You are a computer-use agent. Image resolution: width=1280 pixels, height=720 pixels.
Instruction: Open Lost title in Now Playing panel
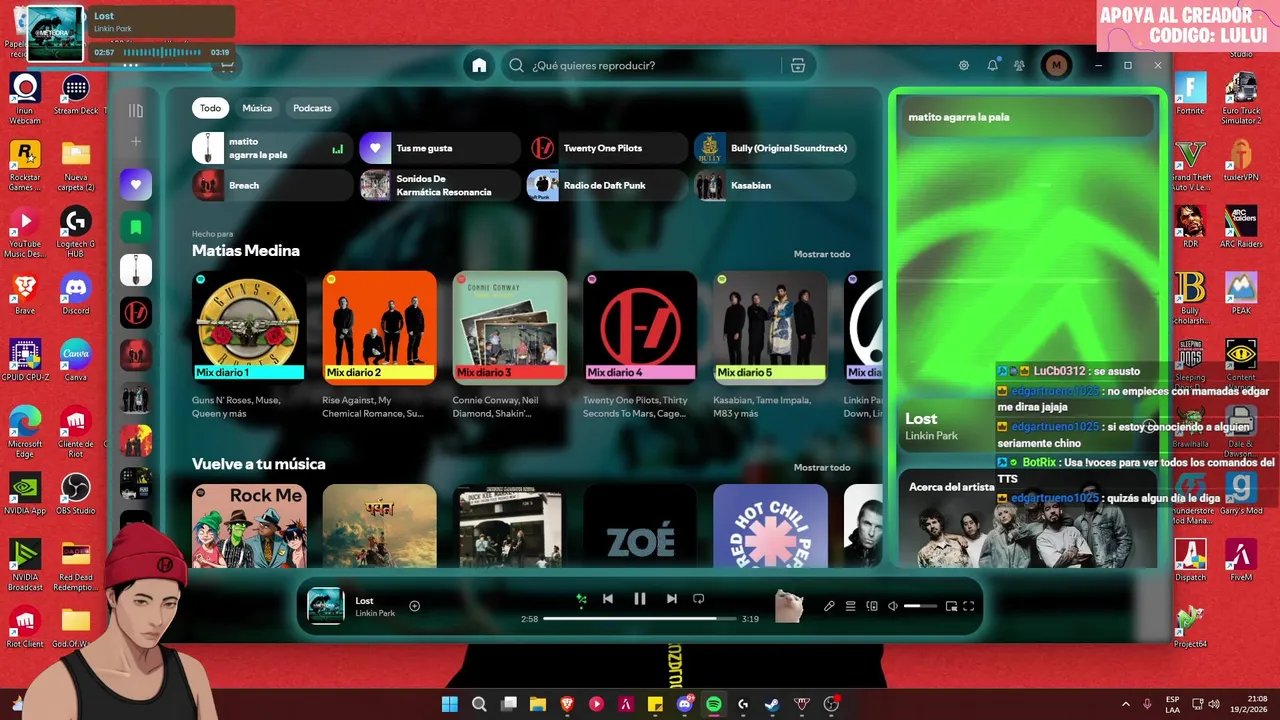point(921,418)
